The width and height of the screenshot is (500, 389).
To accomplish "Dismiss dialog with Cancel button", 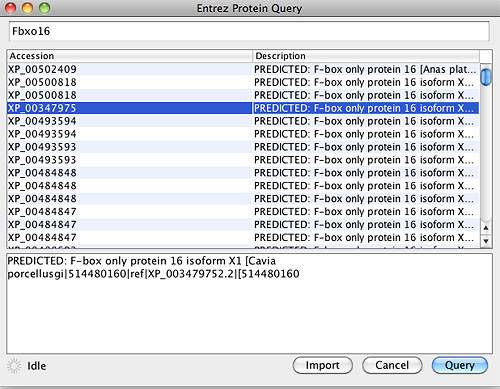I will [x=392, y=365].
